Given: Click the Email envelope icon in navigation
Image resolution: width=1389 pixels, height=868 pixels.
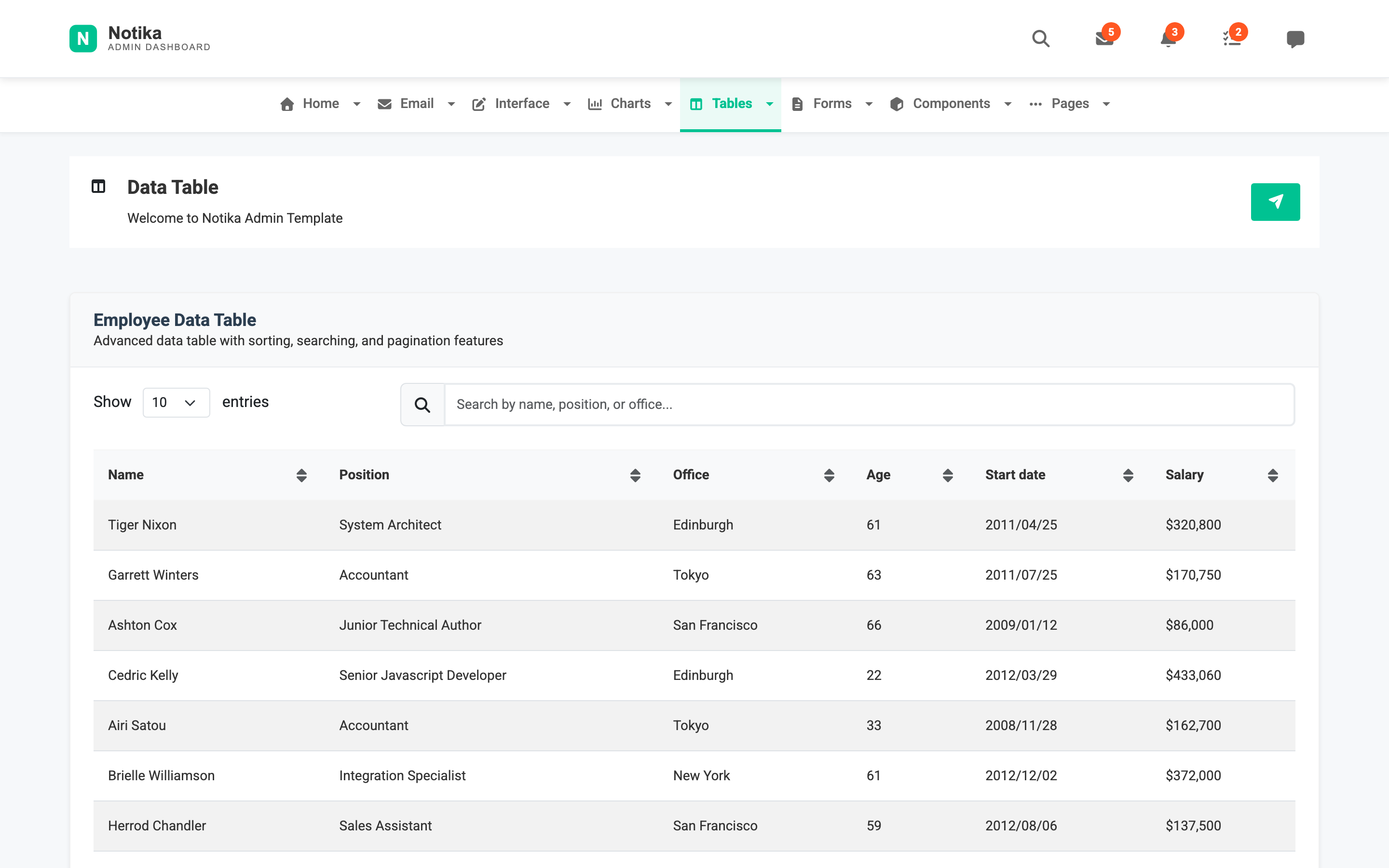Looking at the screenshot, I should point(384,104).
